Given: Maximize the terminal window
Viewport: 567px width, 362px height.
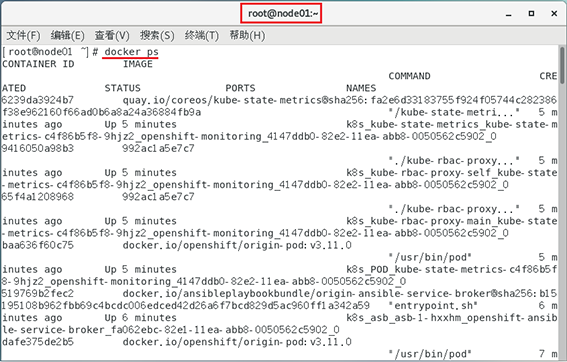Looking at the screenshot, I should pos(531,13).
